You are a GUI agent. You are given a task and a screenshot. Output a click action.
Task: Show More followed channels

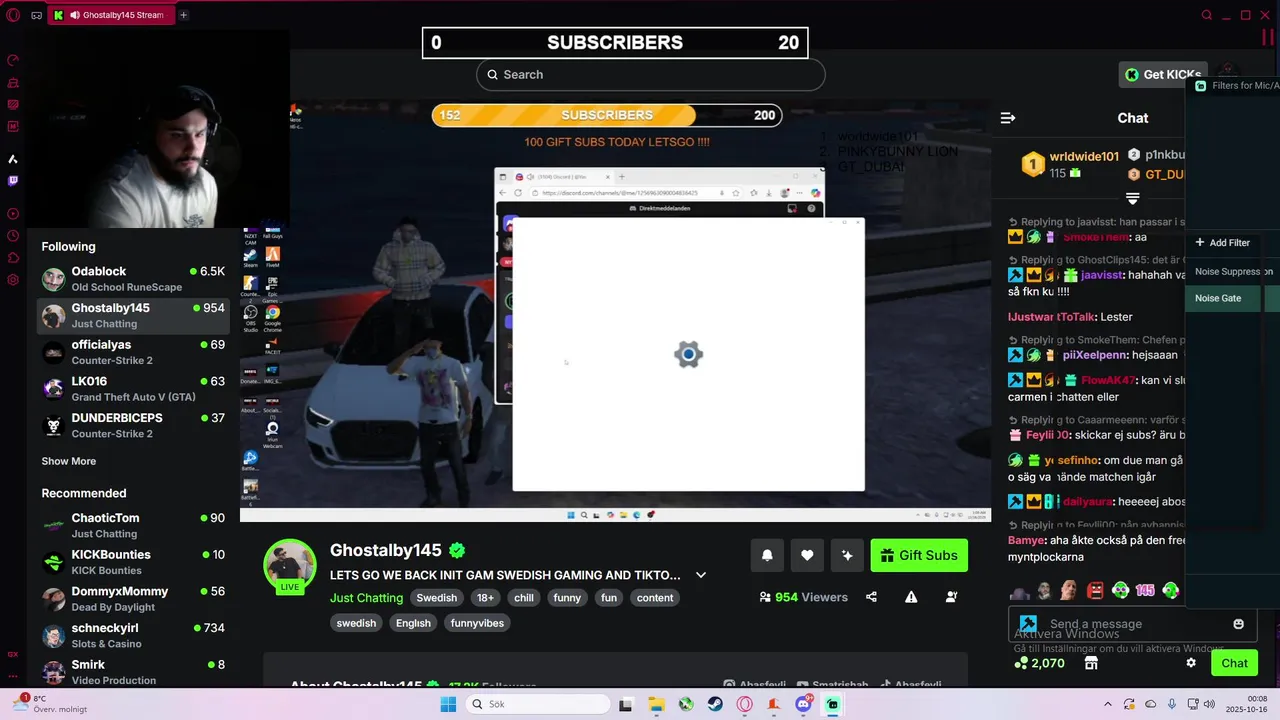[x=69, y=461]
